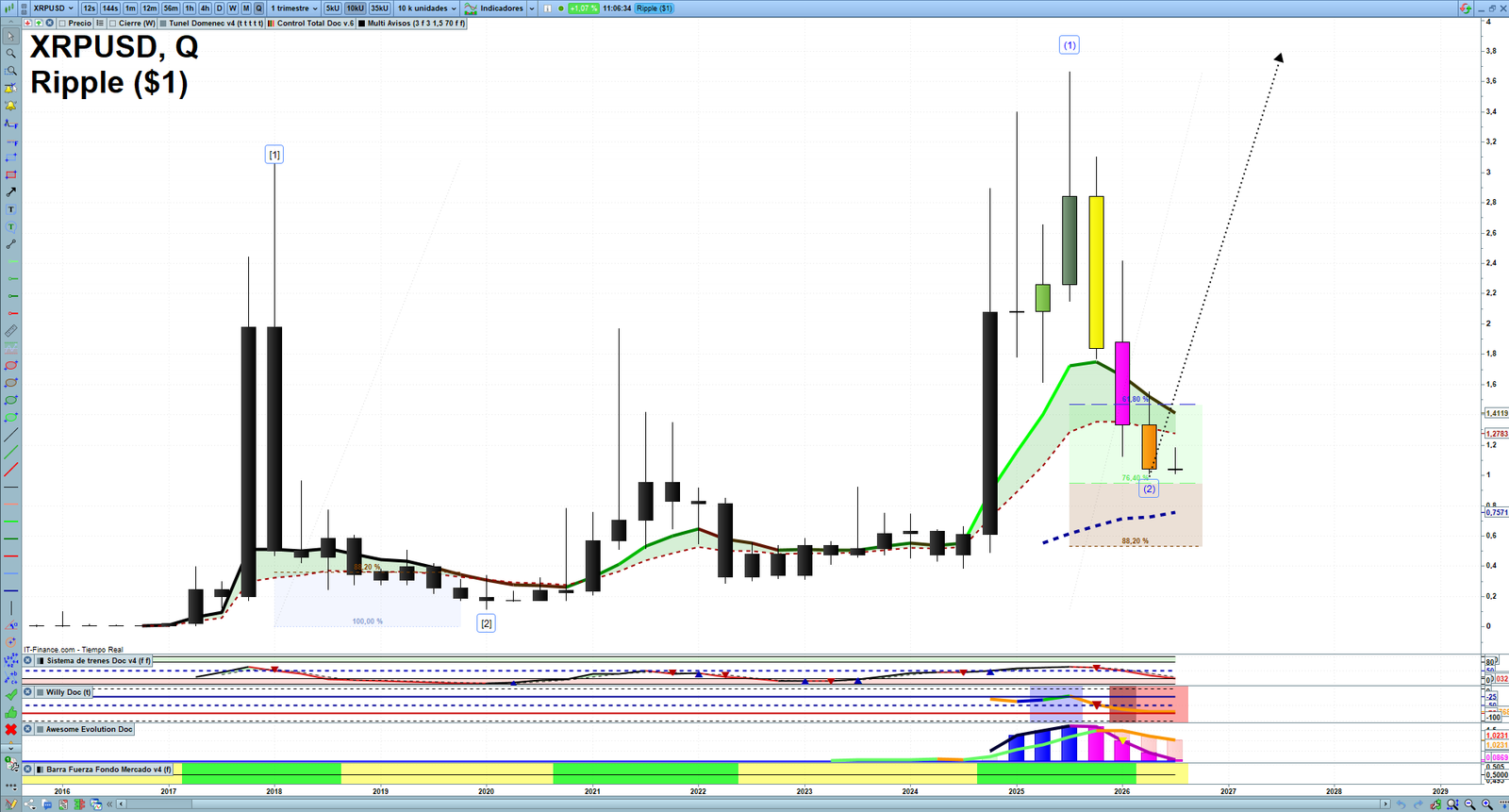This screenshot has width=1509, height=812.
Task: Toggle the Cierre (W) checkbox
Action: click(112, 23)
